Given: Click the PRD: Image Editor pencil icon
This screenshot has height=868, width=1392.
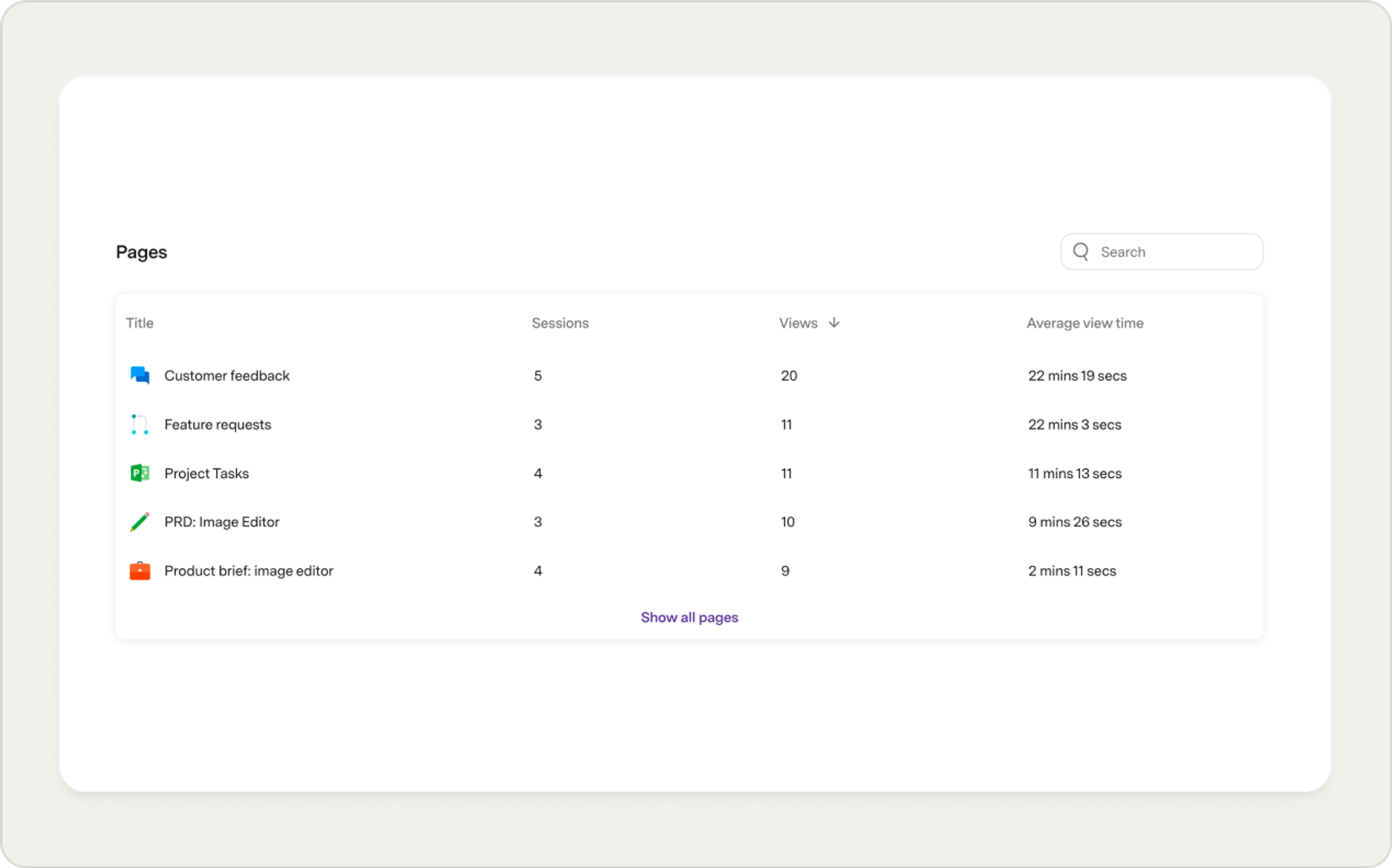Looking at the screenshot, I should (140, 522).
